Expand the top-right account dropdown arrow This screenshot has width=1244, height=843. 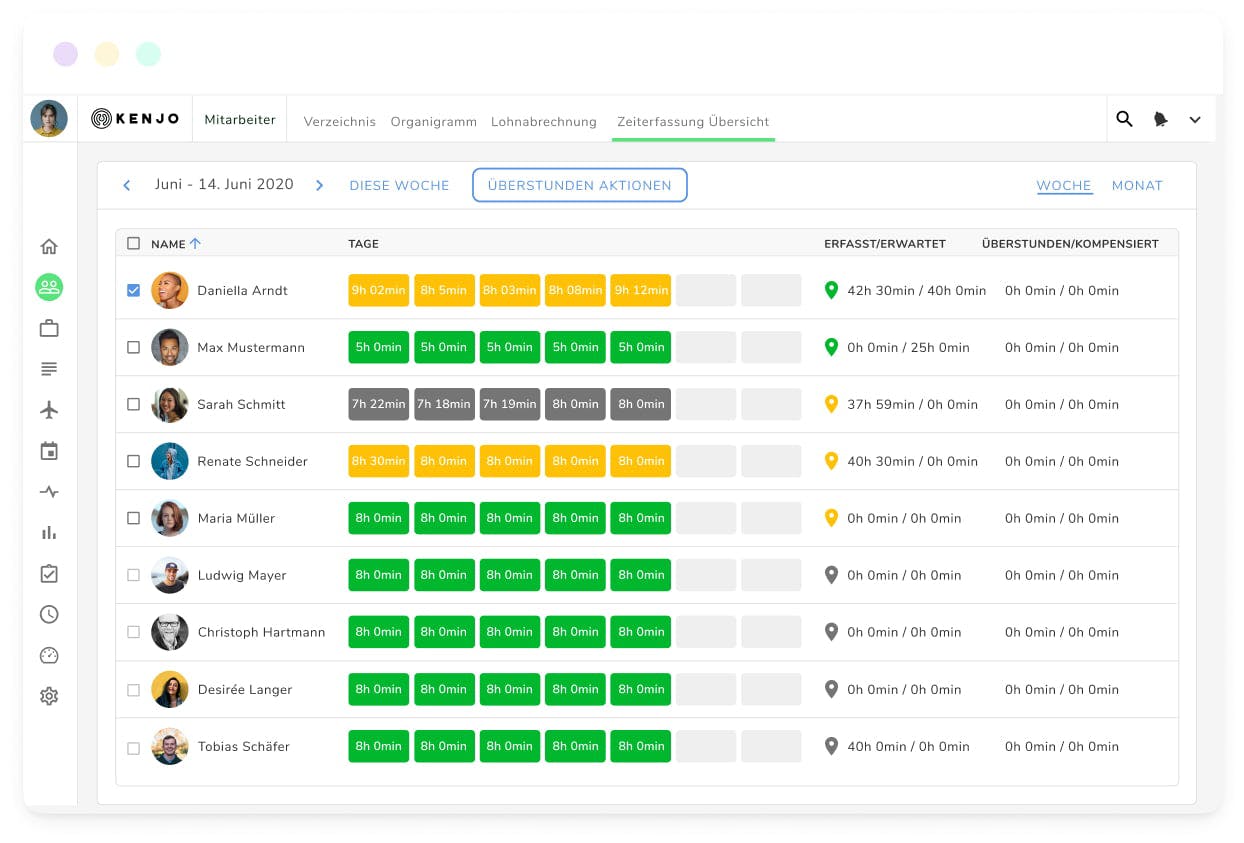pos(1195,120)
